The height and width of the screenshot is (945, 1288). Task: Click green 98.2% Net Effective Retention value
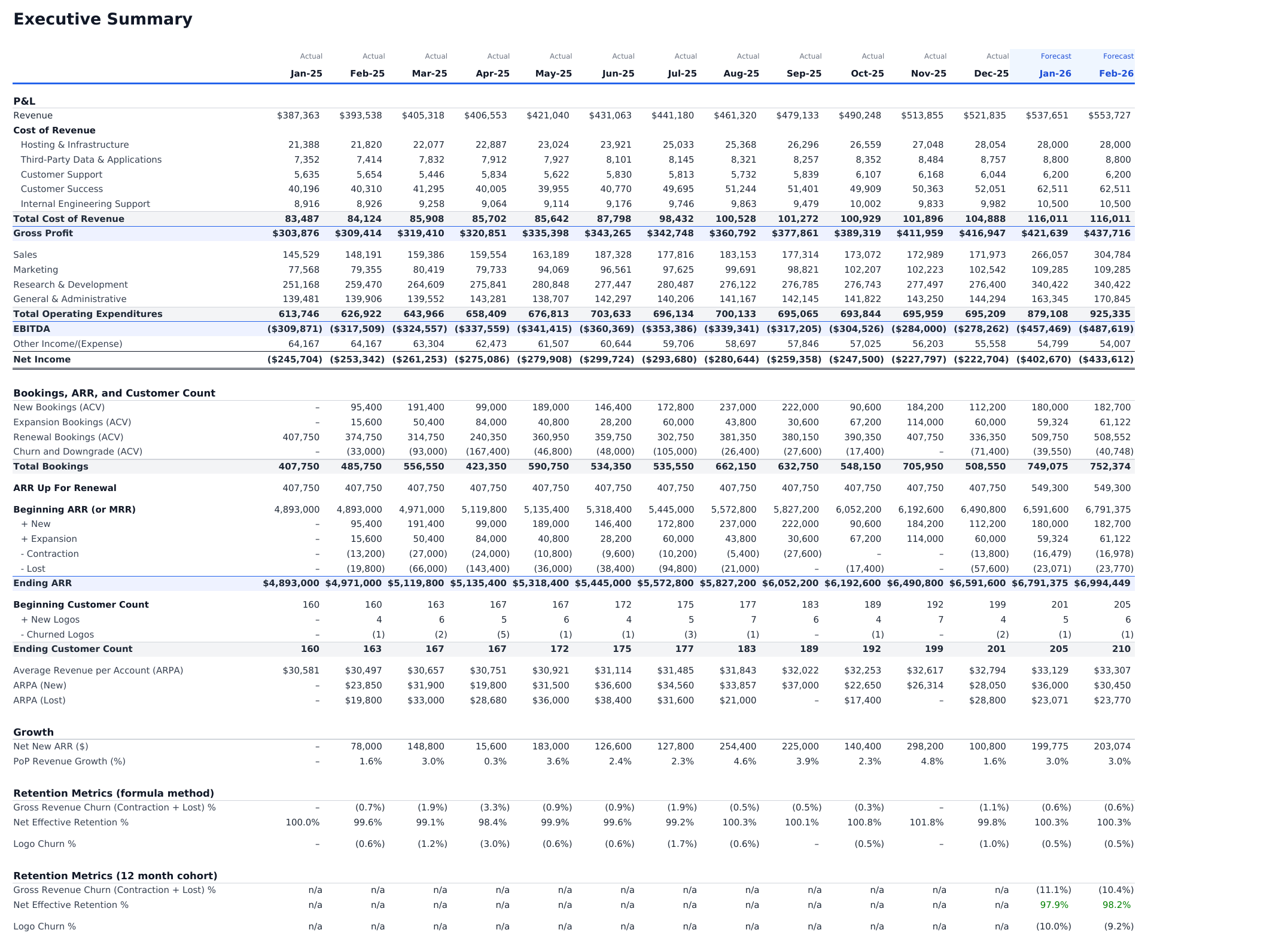(x=1116, y=905)
